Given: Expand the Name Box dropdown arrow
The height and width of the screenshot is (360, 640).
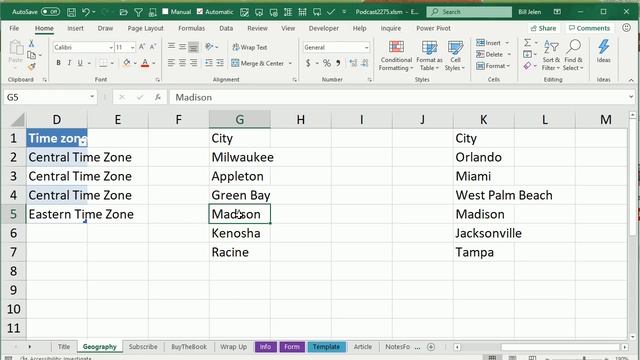Looking at the screenshot, I should pos(92,97).
